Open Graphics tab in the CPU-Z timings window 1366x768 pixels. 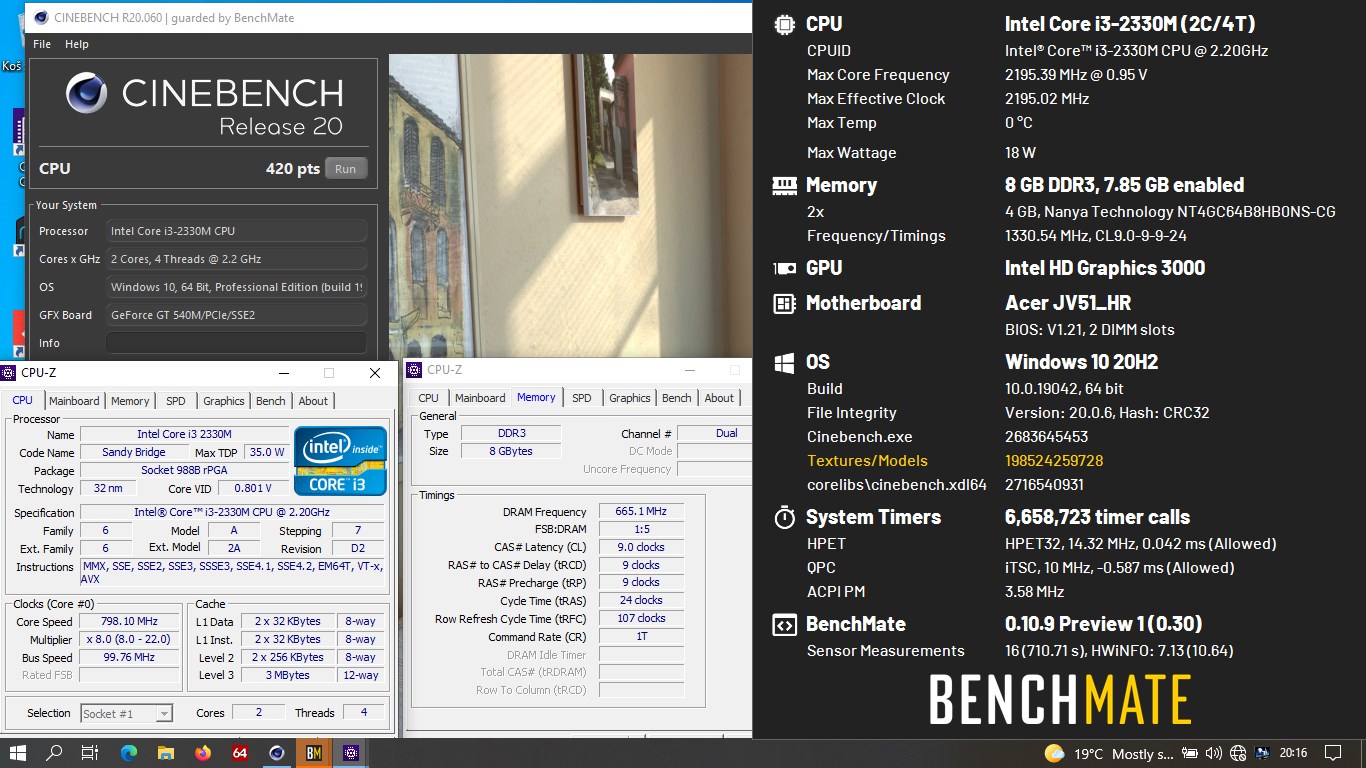tap(630, 398)
